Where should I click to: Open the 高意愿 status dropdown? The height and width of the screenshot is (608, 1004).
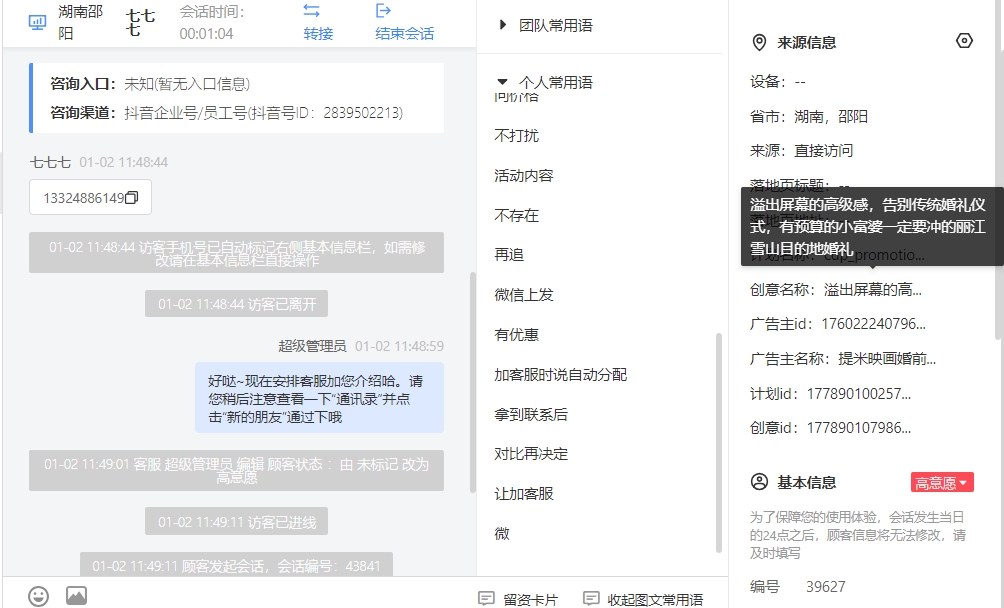point(942,483)
